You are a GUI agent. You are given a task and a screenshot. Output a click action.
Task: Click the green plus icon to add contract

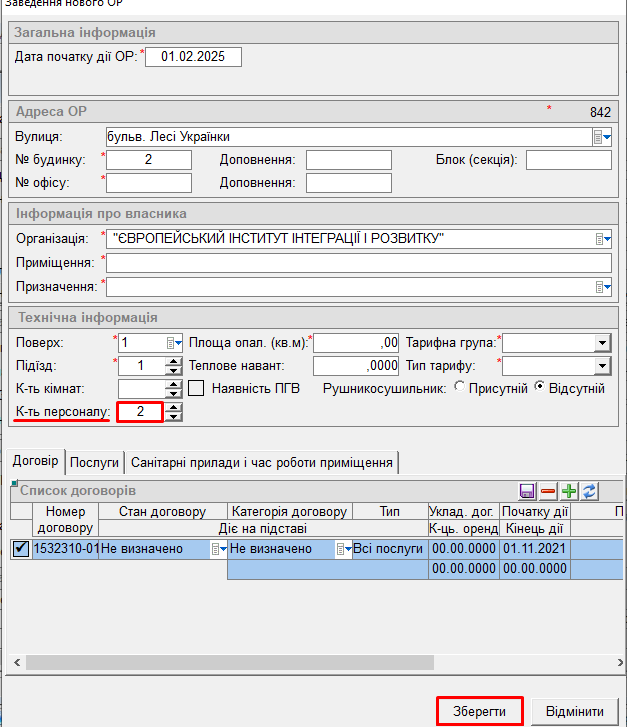tap(569, 491)
